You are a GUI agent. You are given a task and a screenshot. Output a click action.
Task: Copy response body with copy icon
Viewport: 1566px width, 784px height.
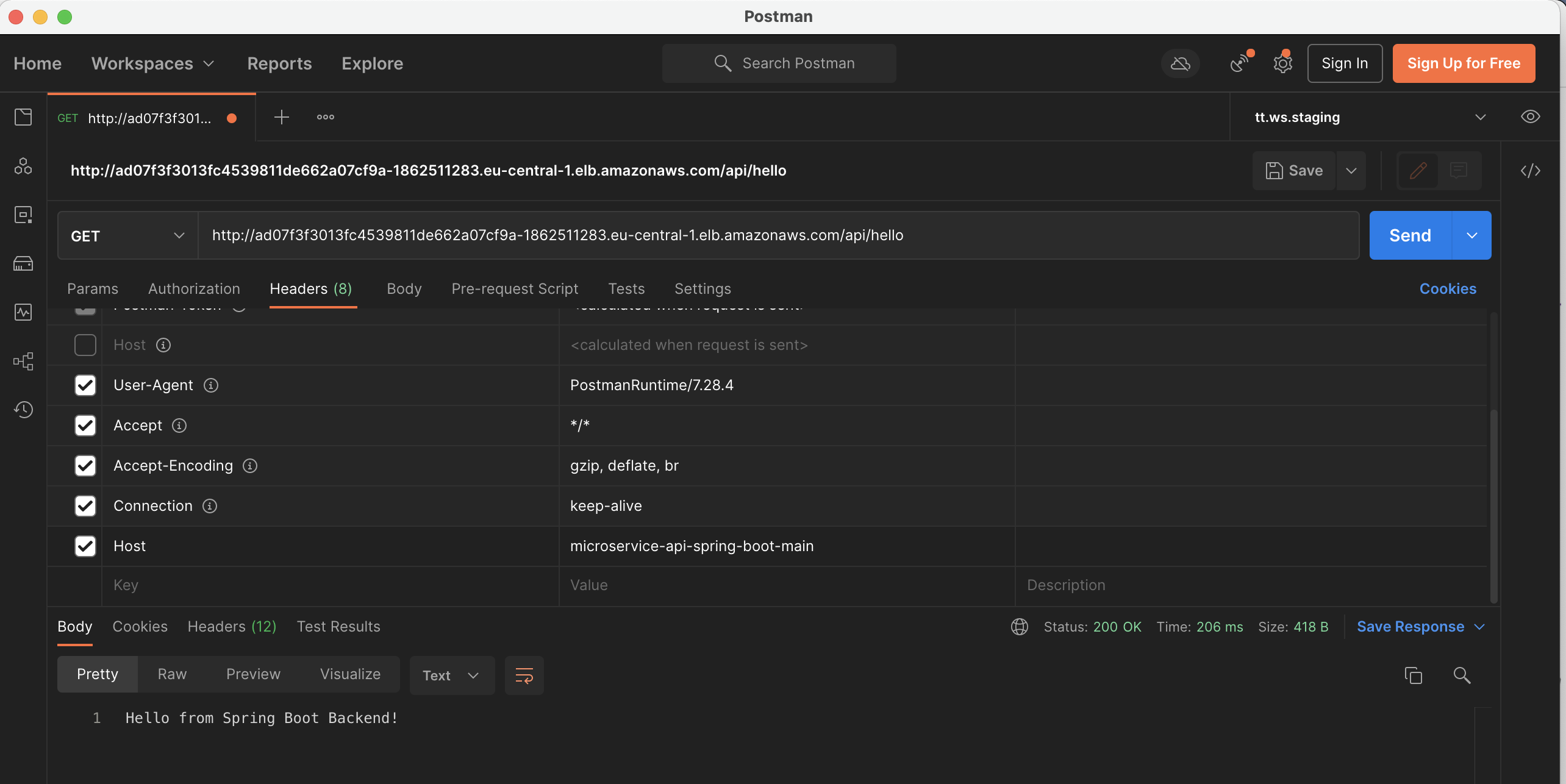pos(1413,675)
